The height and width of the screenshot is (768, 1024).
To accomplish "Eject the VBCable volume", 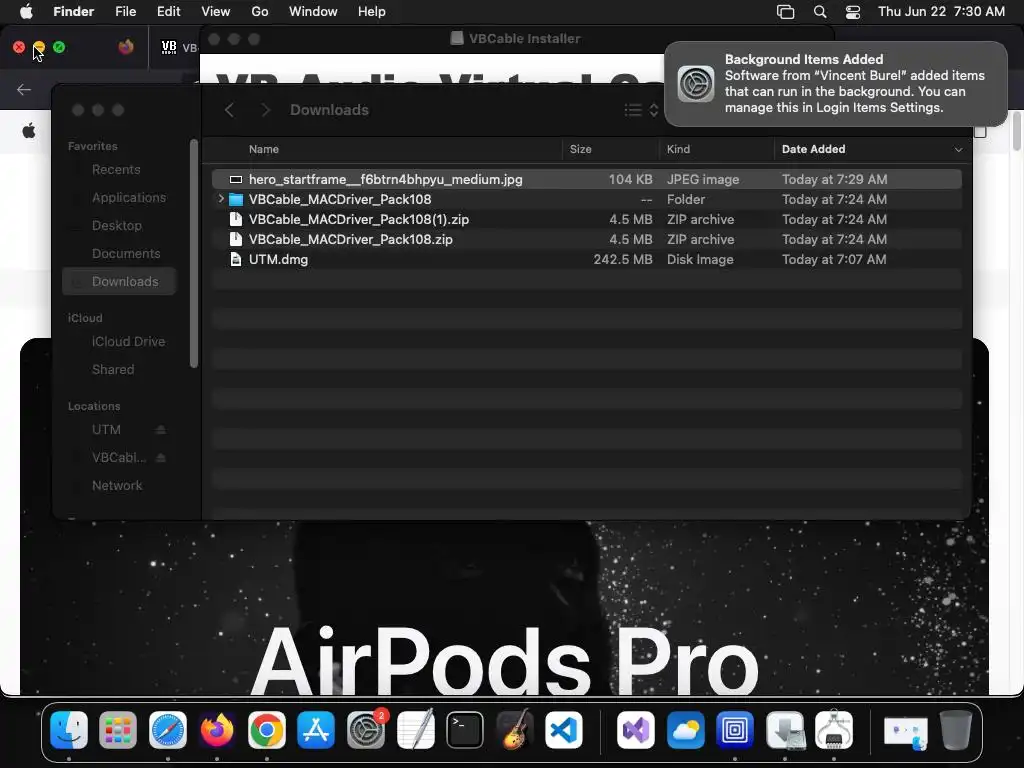I will click(x=161, y=458).
